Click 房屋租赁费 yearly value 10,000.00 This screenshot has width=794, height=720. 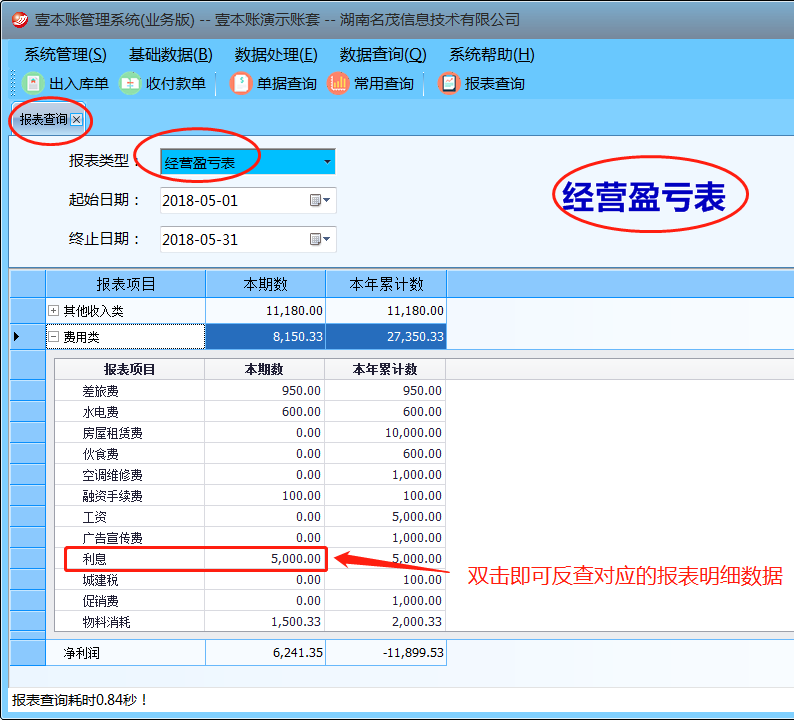pyautogui.click(x=413, y=433)
